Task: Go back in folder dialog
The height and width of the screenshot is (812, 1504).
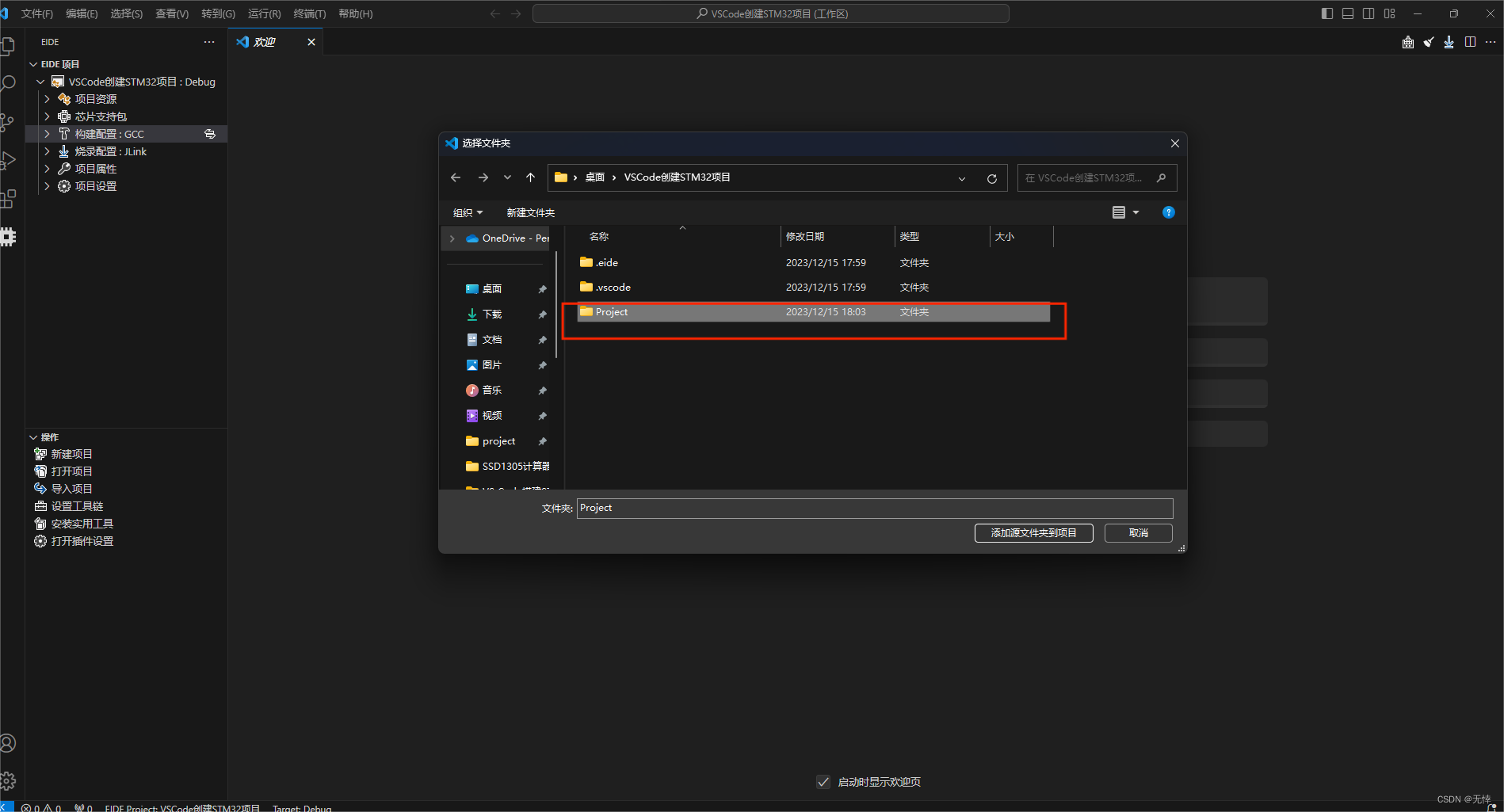Action: pyautogui.click(x=456, y=177)
